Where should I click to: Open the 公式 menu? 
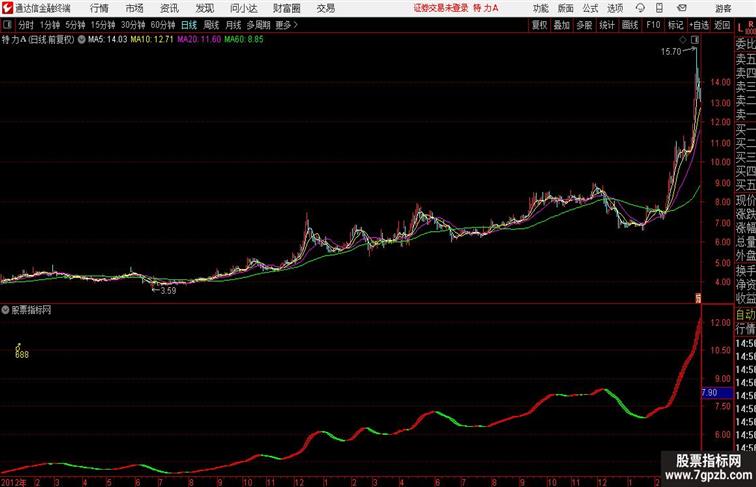point(590,8)
